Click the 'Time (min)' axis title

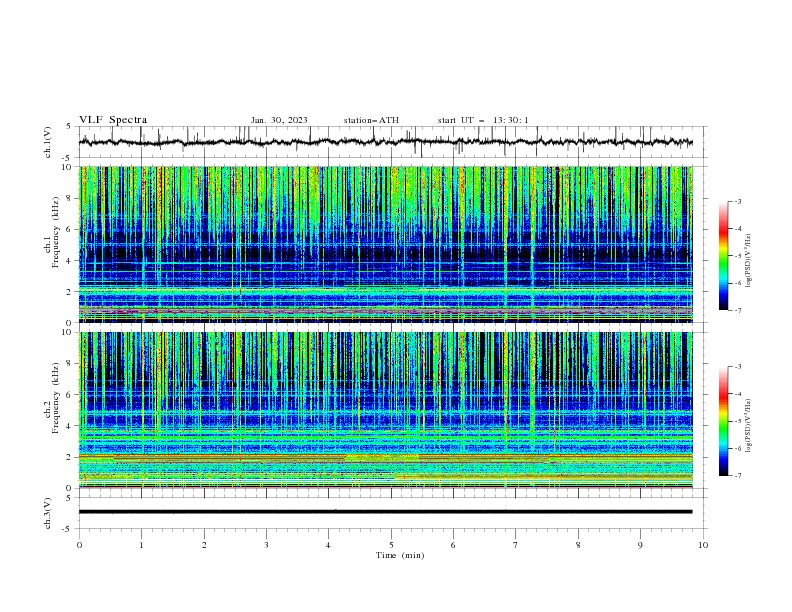400,555
